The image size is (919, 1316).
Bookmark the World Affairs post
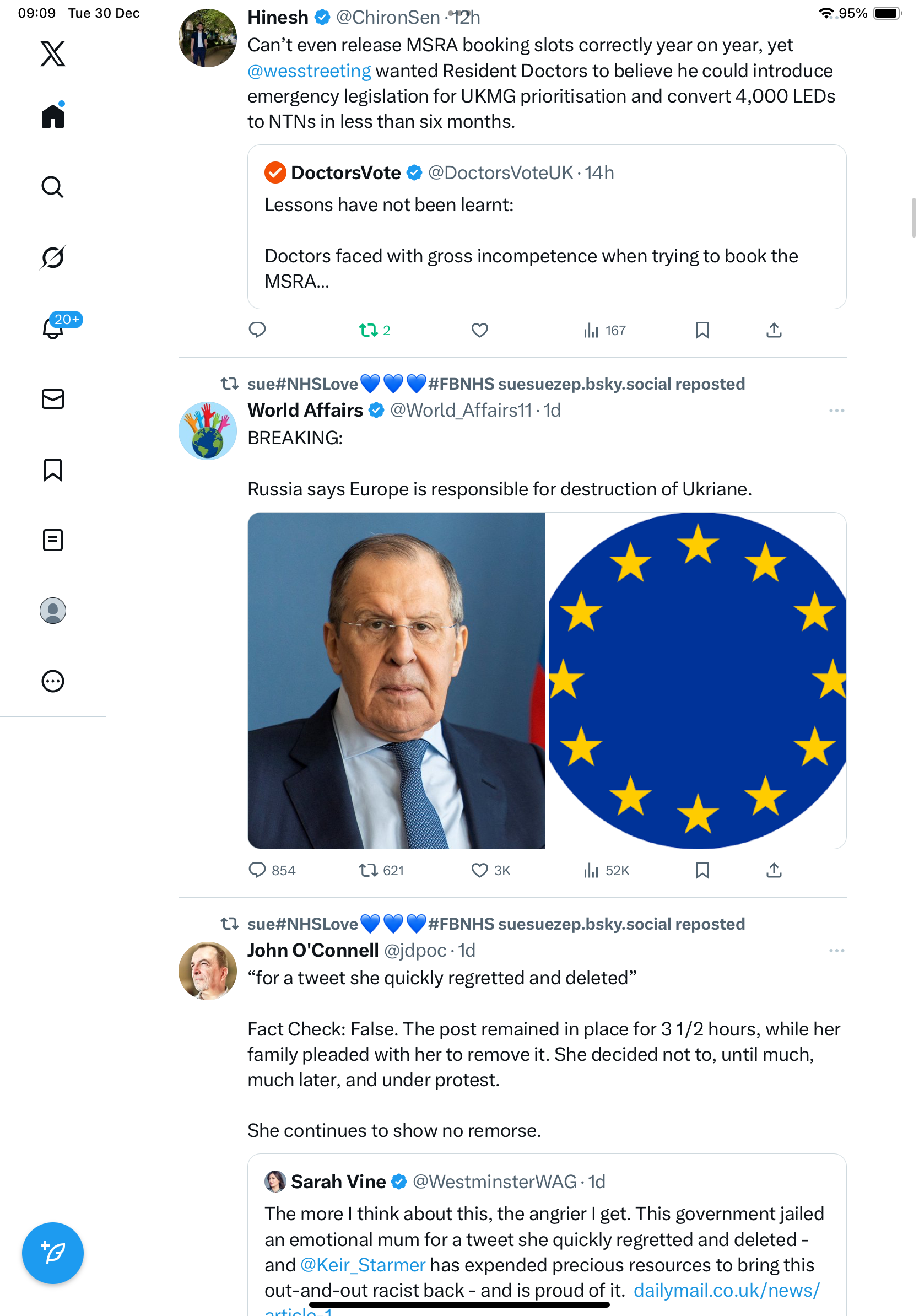click(702, 870)
